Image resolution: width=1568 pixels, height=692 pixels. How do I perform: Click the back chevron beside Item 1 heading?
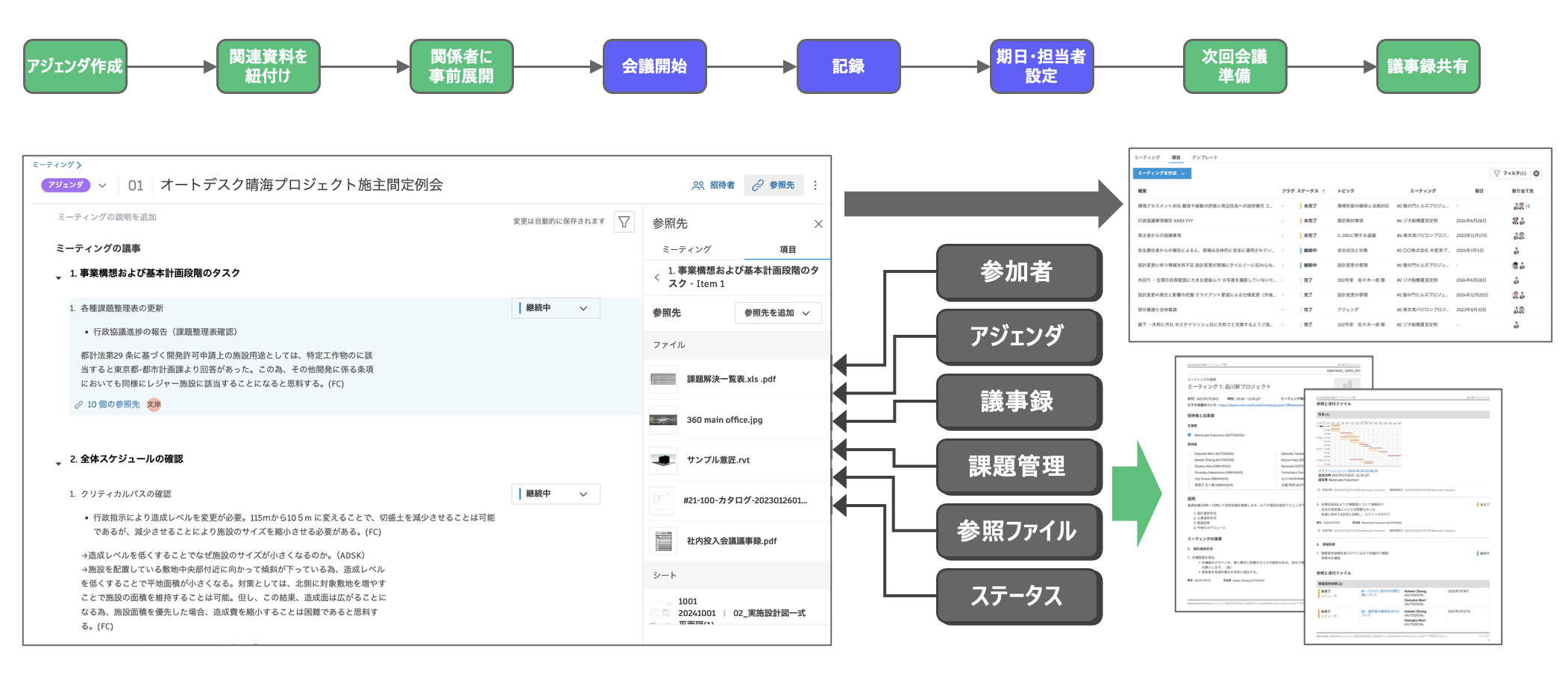(656, 277)
